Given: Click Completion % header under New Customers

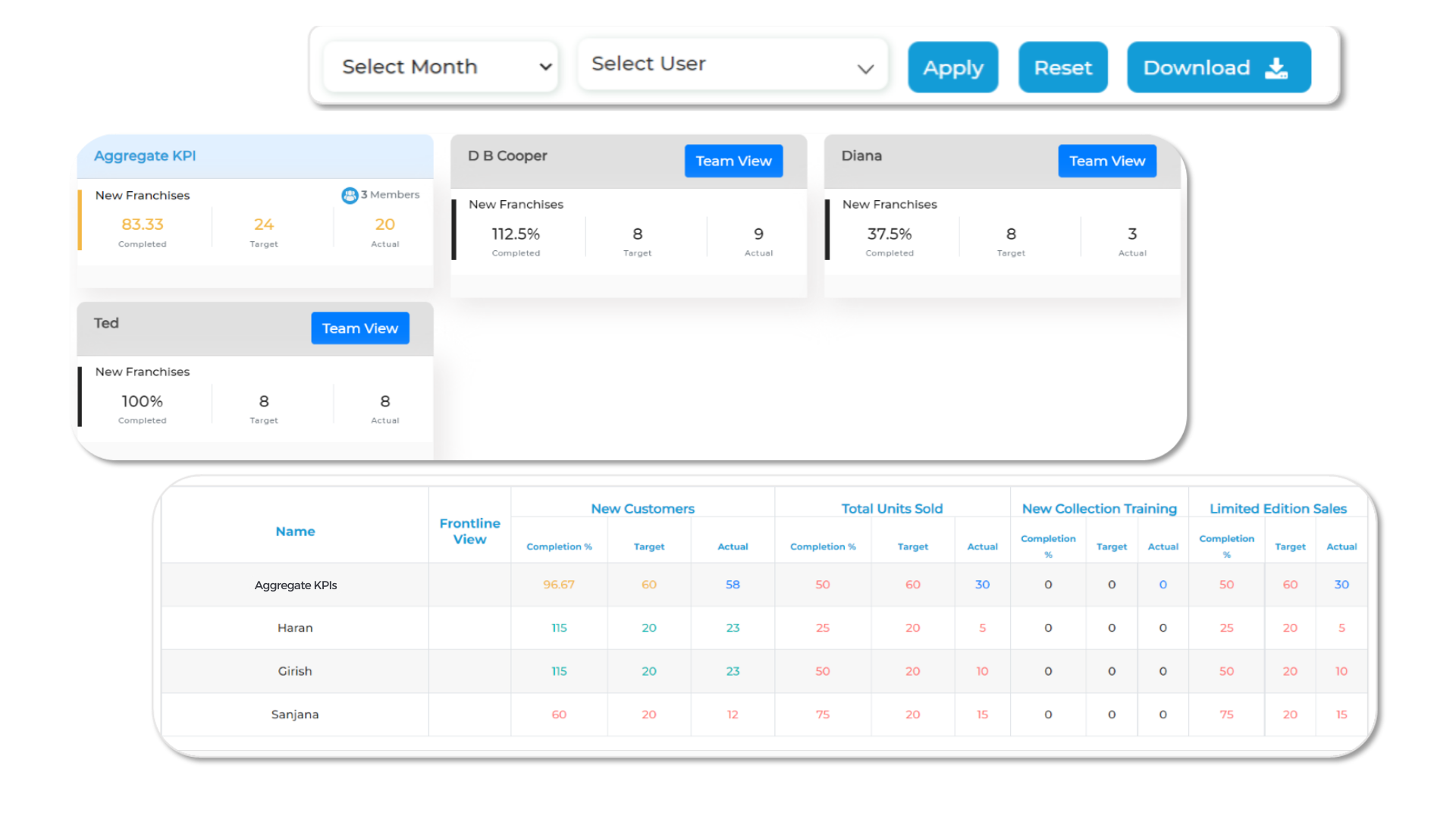Looking at the screenshot, I should click(559, 547).
